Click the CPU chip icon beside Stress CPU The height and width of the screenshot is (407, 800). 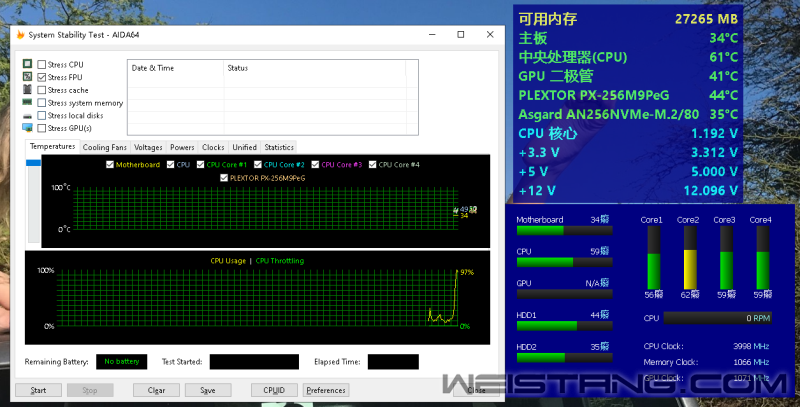click(x=27, y=65)
